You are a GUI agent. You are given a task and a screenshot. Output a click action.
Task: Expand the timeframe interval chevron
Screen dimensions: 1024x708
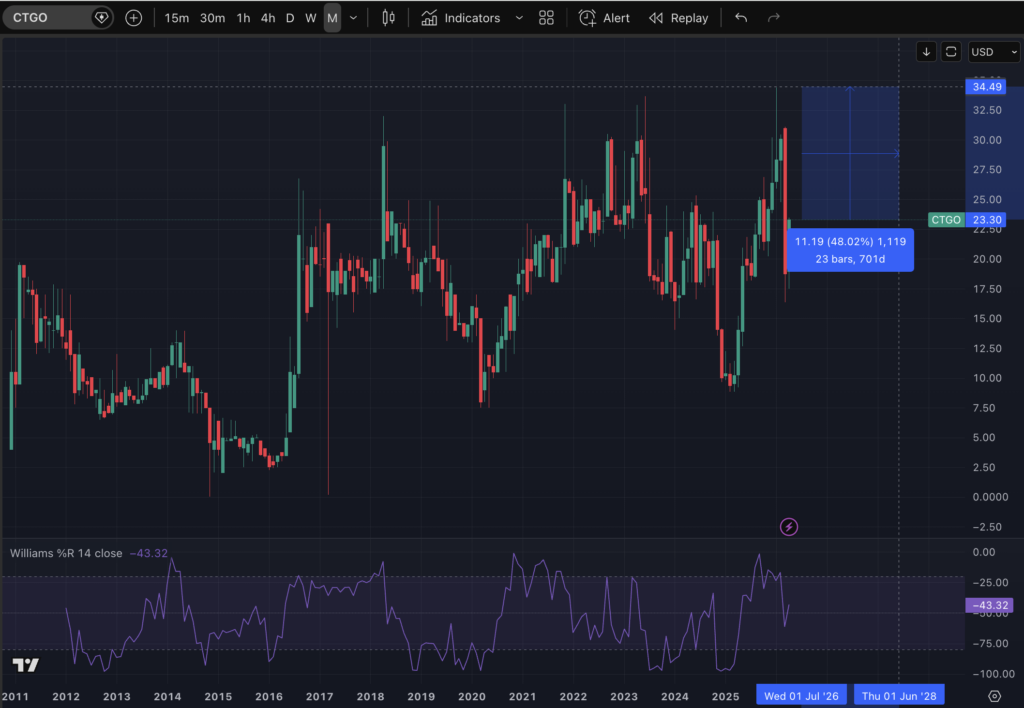click(x=353, y=18)
